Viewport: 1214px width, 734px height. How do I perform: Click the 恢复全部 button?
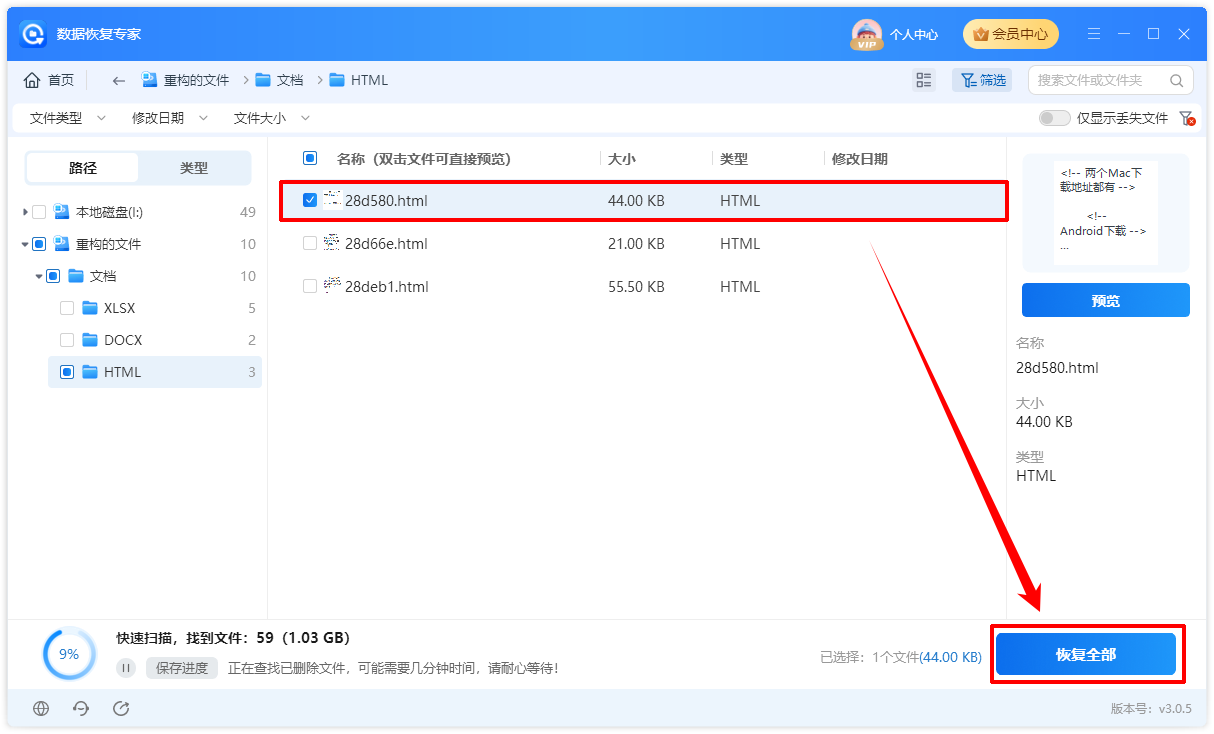[1086, 655]
